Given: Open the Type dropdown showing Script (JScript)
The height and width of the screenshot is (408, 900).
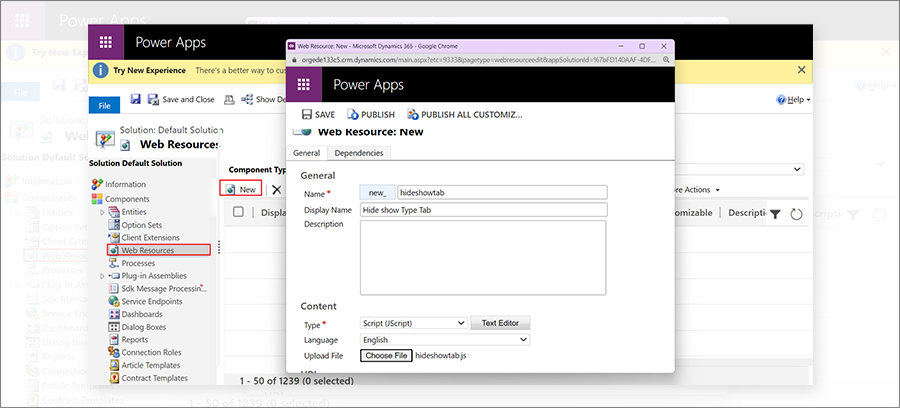Looking at the screenshot, I should 414,323.
